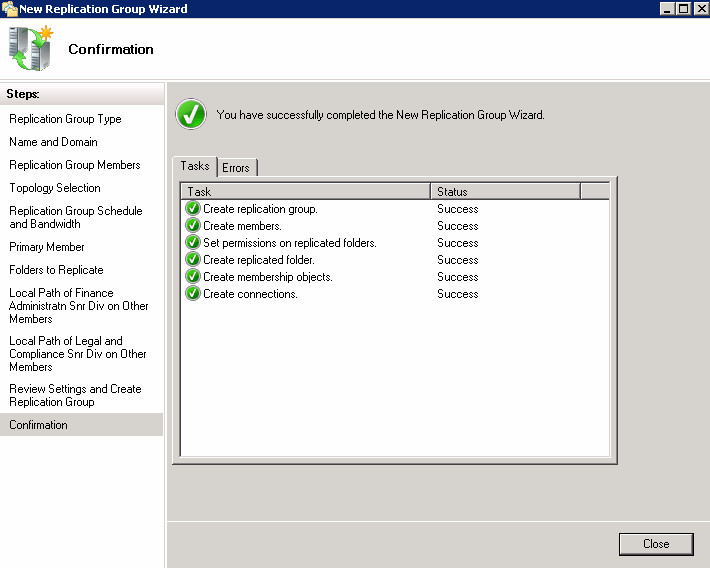This screenshot has width=710, height=568.
Task: Select 'Set permissions on replicated folders.' row
Action: pyautogui.click(x=395, y=243)
